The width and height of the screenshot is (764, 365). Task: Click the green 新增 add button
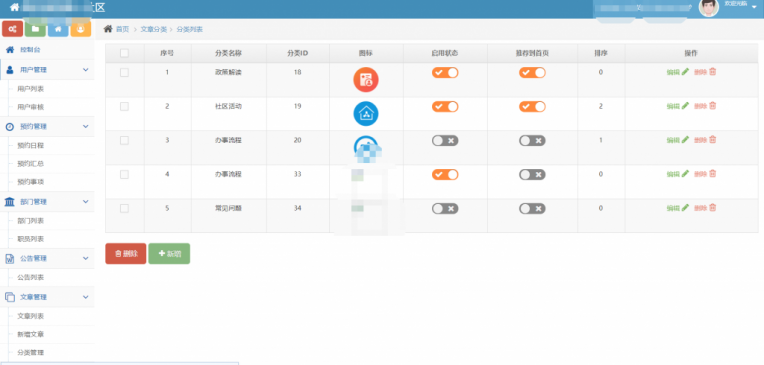pyautogui.click(x=169, y=253)
